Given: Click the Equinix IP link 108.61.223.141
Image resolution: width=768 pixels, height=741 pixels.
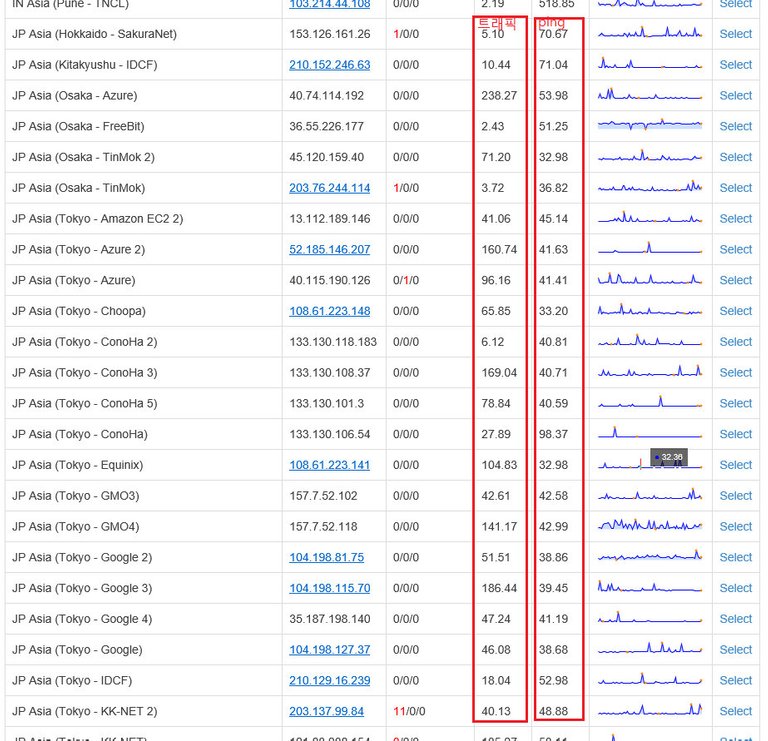Looking at the screenshot, I should [329, 465].
